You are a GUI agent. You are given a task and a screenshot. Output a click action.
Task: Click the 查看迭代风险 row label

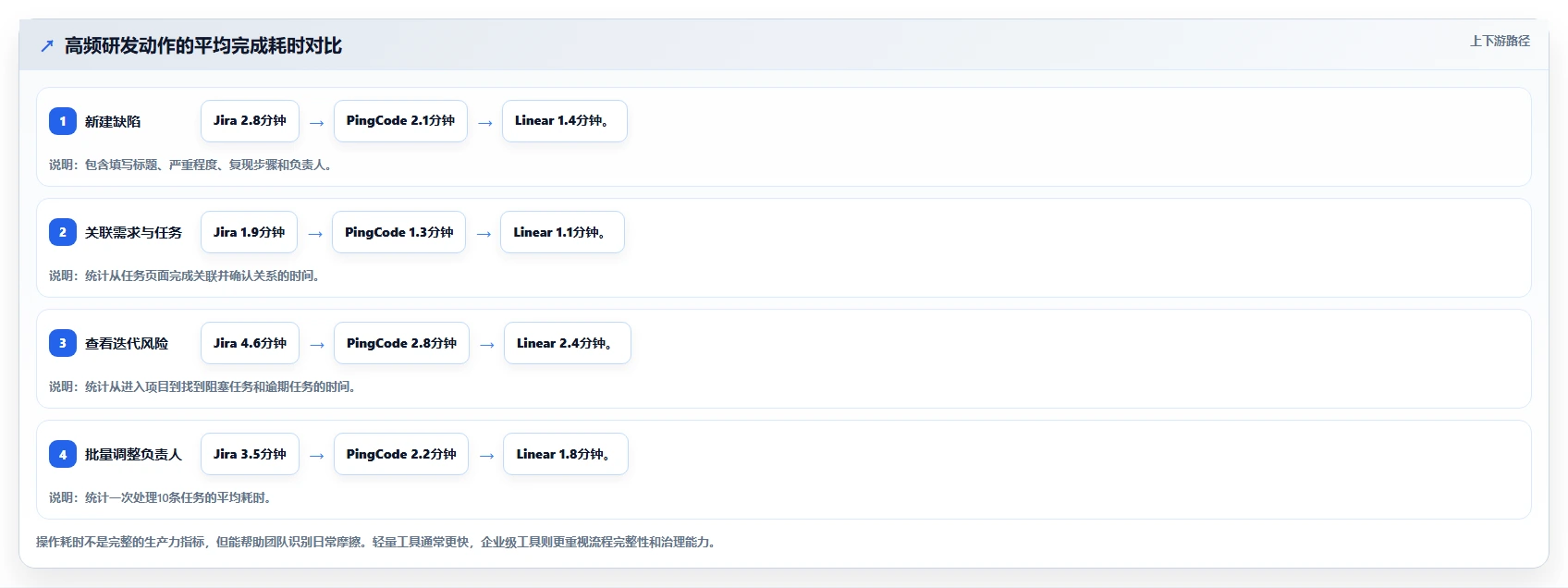pyautogui.click(x=127, y=343)
